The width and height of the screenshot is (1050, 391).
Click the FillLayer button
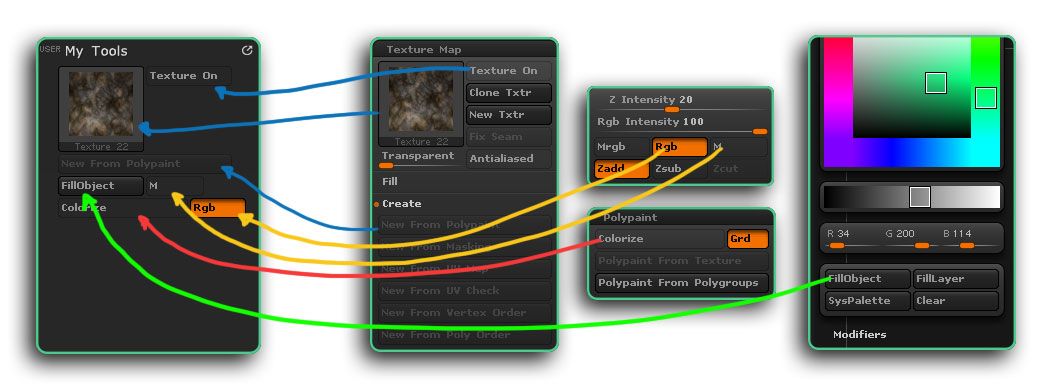[956, 279]
